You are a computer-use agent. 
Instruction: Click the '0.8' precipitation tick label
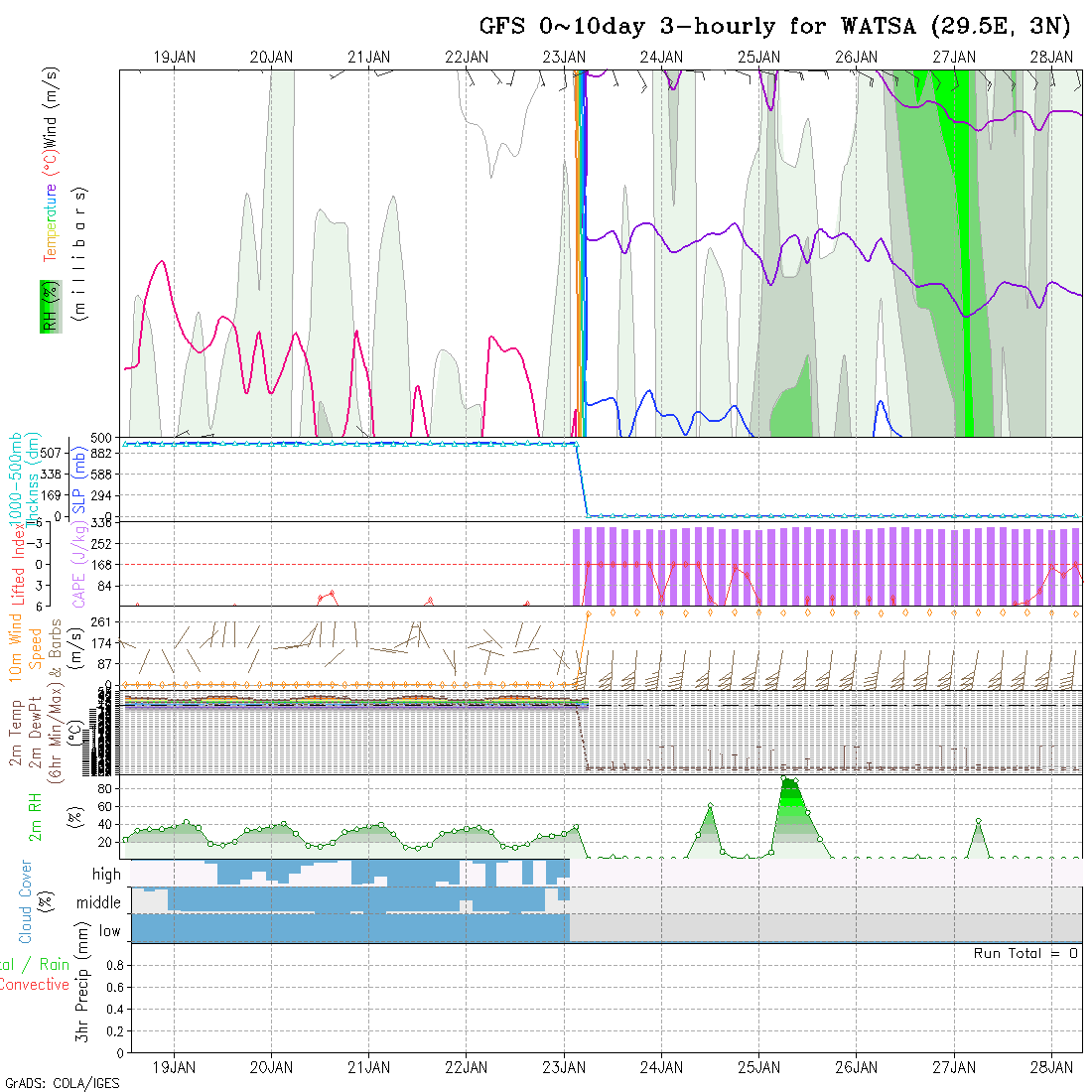point(115,965)
